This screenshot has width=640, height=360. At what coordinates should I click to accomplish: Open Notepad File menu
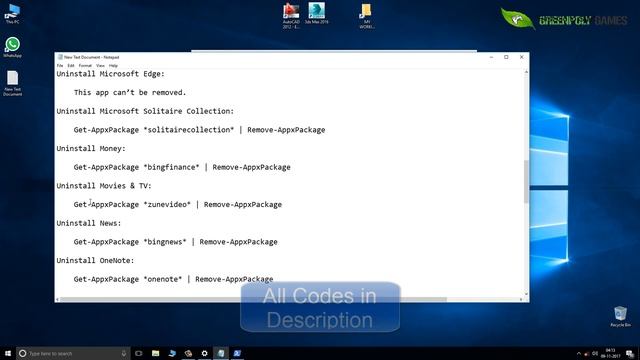(x=60, y=66)
